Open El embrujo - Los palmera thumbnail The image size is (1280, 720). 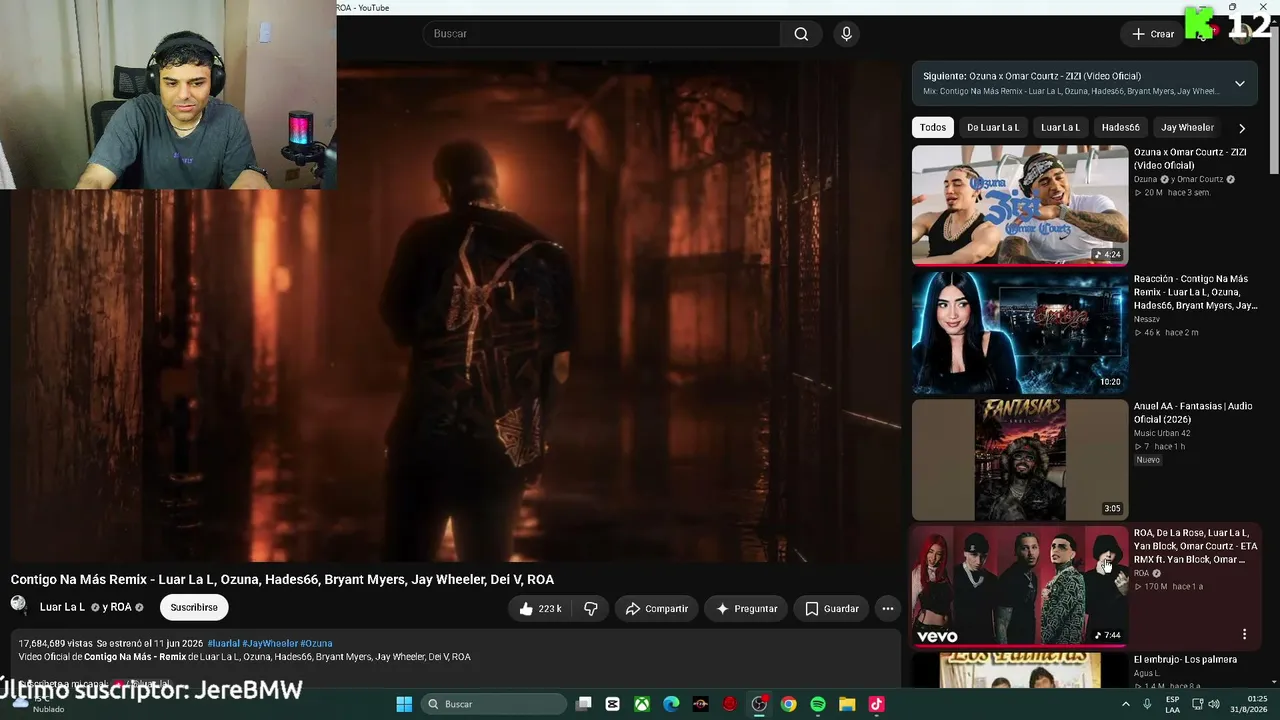pyautogui.click(x=1020, y=670)
